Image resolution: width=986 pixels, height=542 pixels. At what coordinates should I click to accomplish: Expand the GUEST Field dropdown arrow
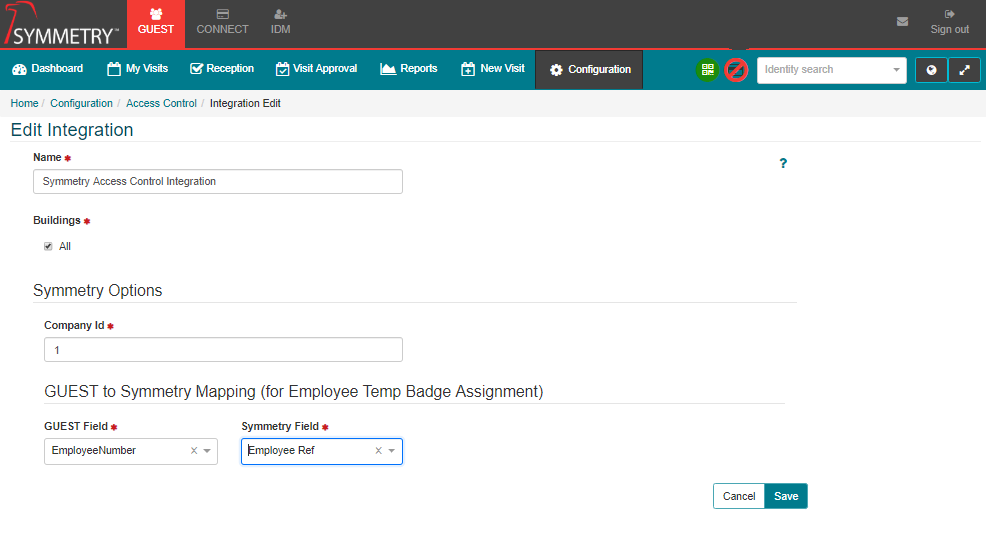click(207, 451)
